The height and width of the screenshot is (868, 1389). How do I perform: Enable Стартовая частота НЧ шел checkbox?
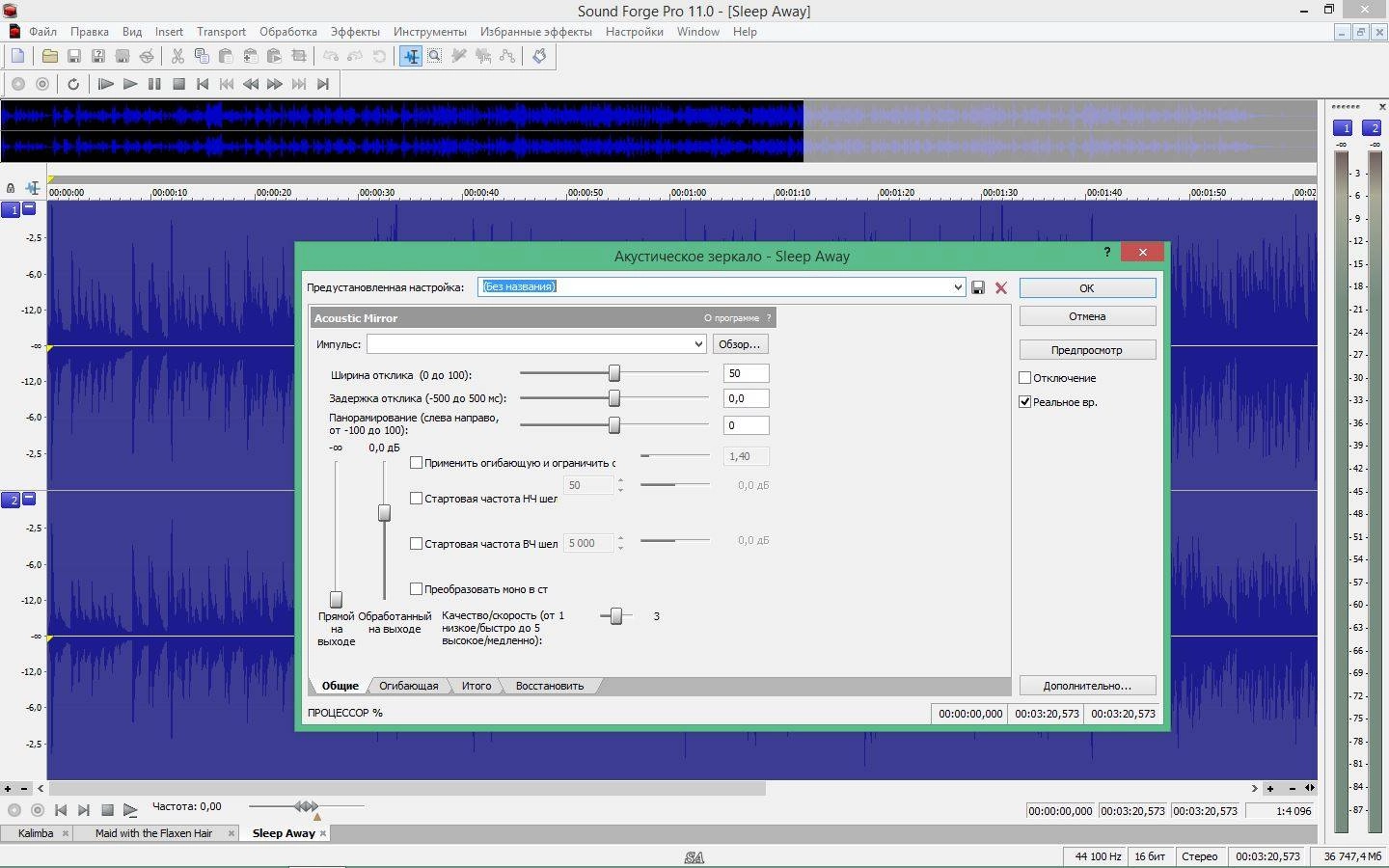coord(417,499)
